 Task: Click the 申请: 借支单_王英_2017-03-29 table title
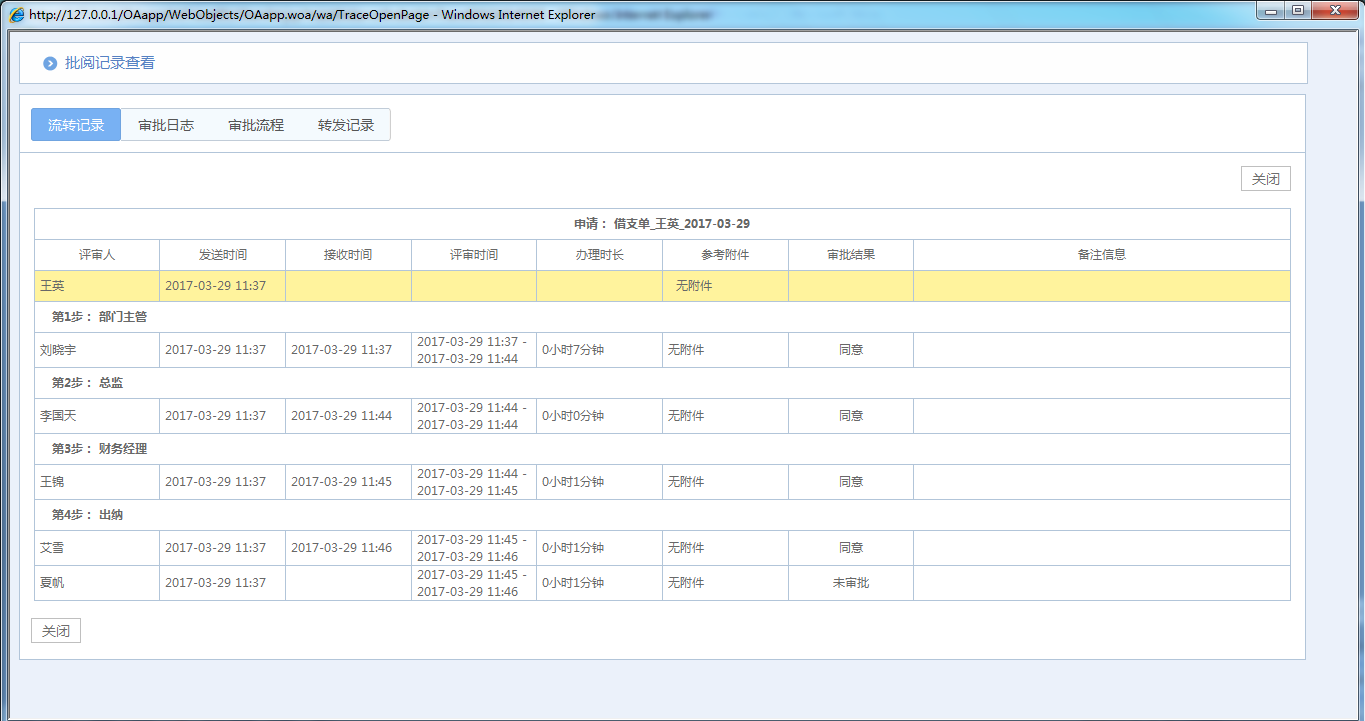[x=662, y=224]
